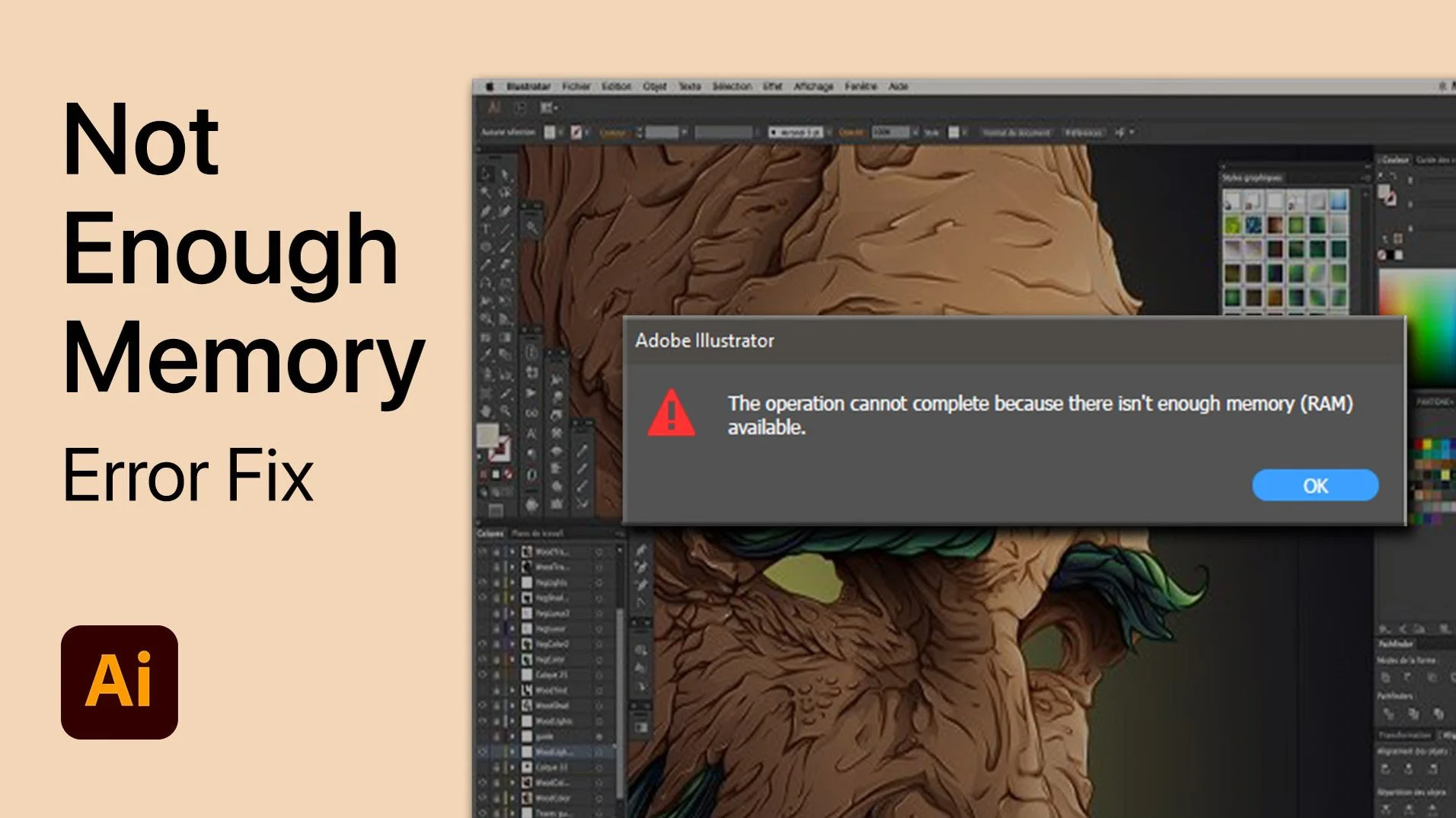
Task: Click the red warning triangle icon
Action: (671, 413)
